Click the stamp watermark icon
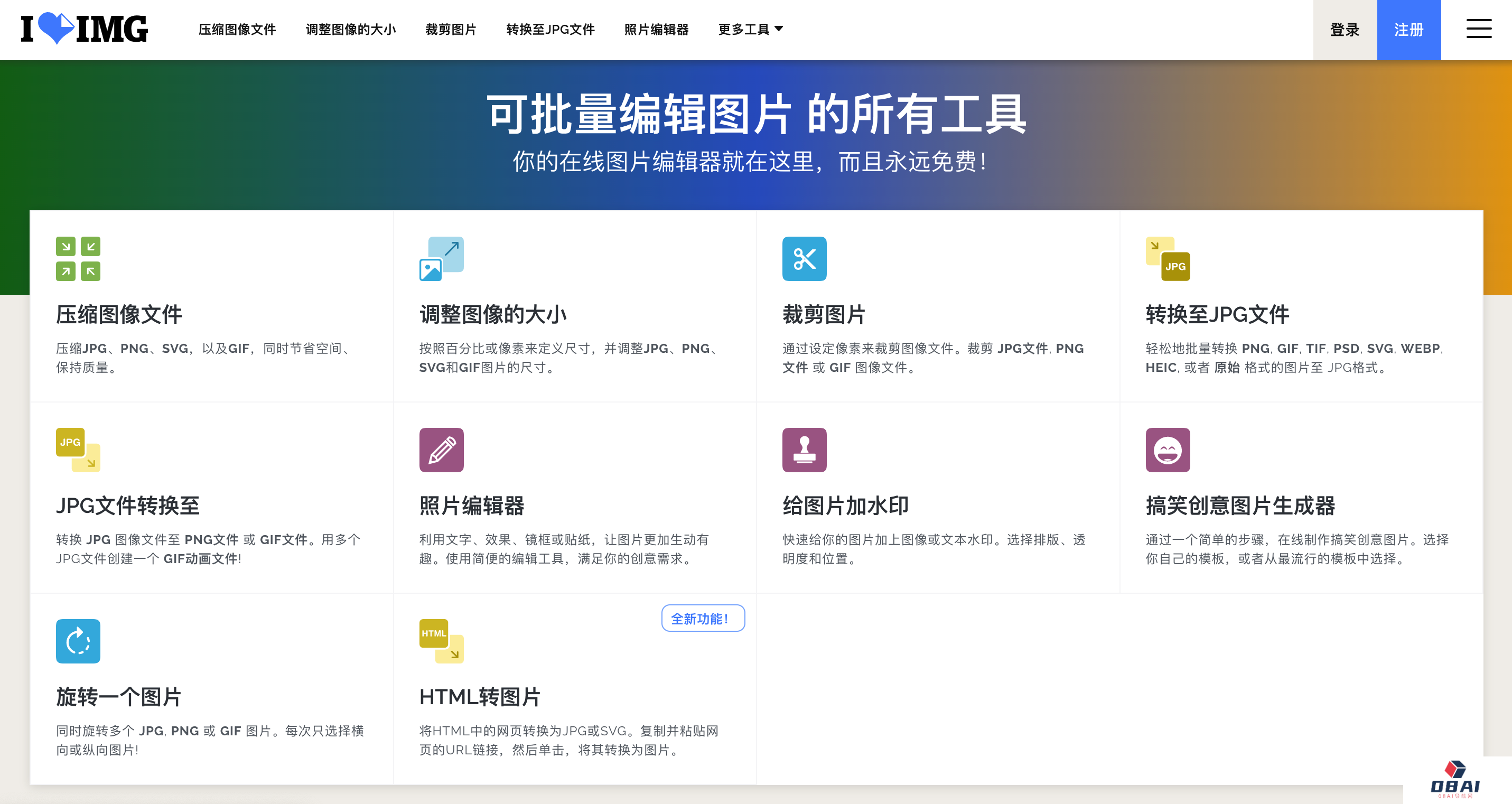Image resolution: width=1512 pixels, height=804 pixels. (804, 450)
